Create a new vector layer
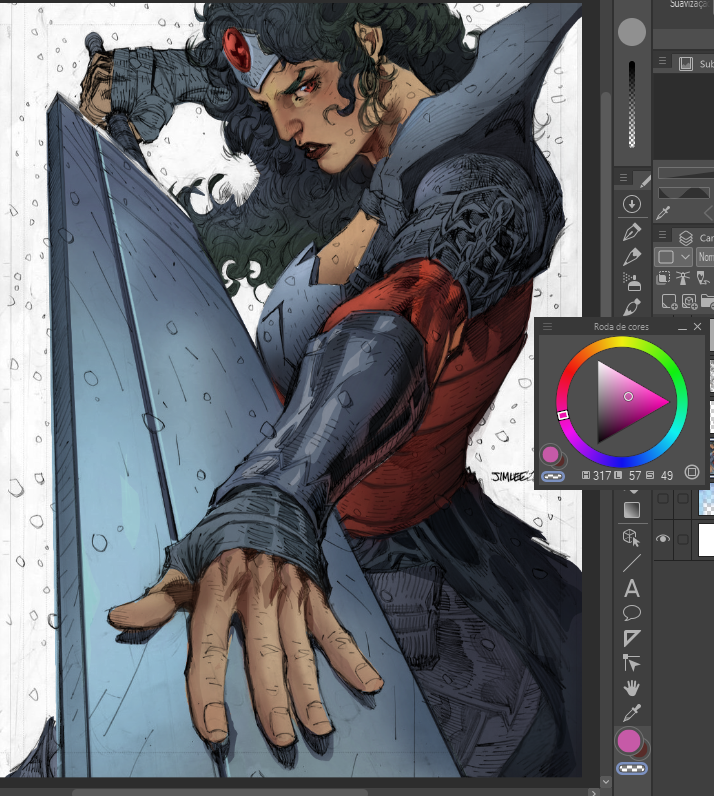Image resolution: width=714 pixels, height=796 pixels. [x=689, y=302]
